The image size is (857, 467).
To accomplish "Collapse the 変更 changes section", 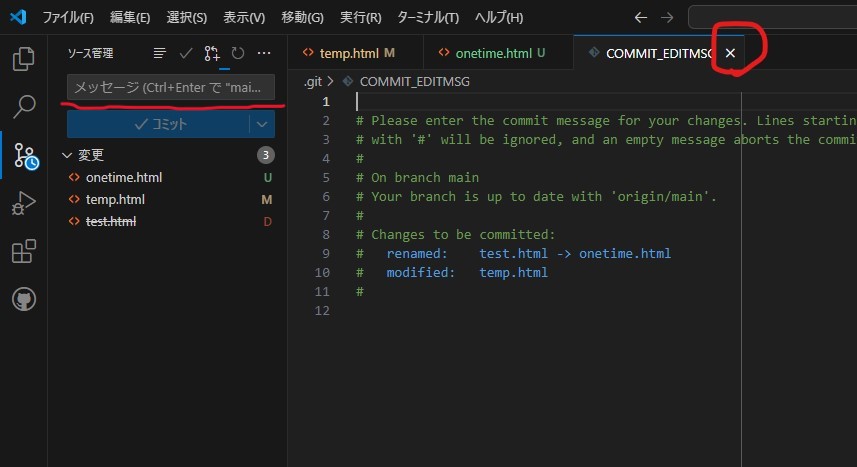I will (x=67, y=155).
